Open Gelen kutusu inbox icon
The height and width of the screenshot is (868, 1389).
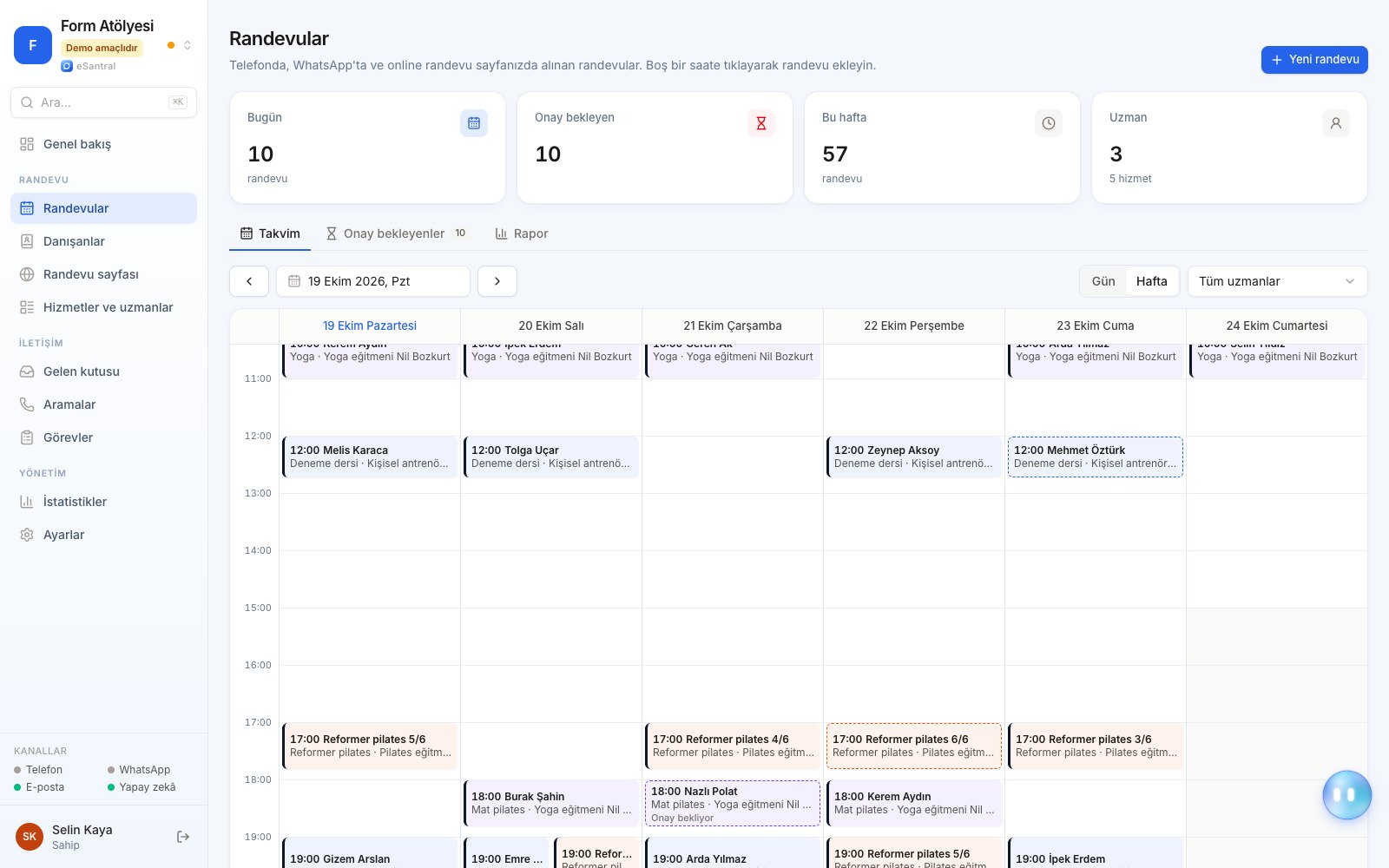[27, 372]
